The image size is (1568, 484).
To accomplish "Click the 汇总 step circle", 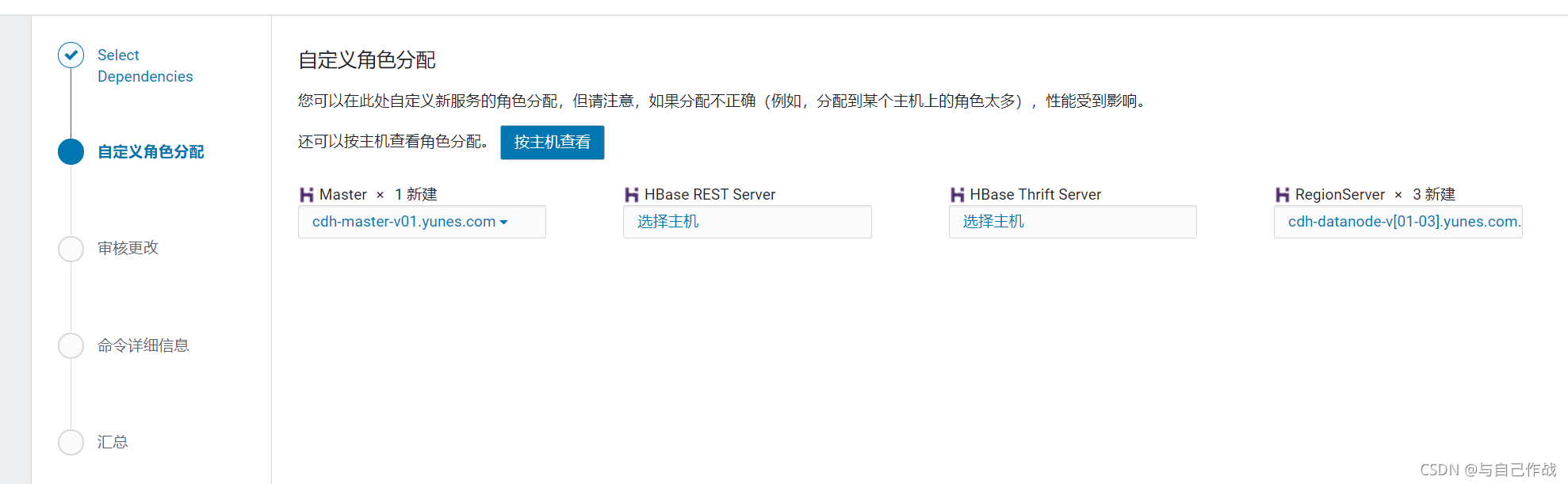I will click(71, 442).
